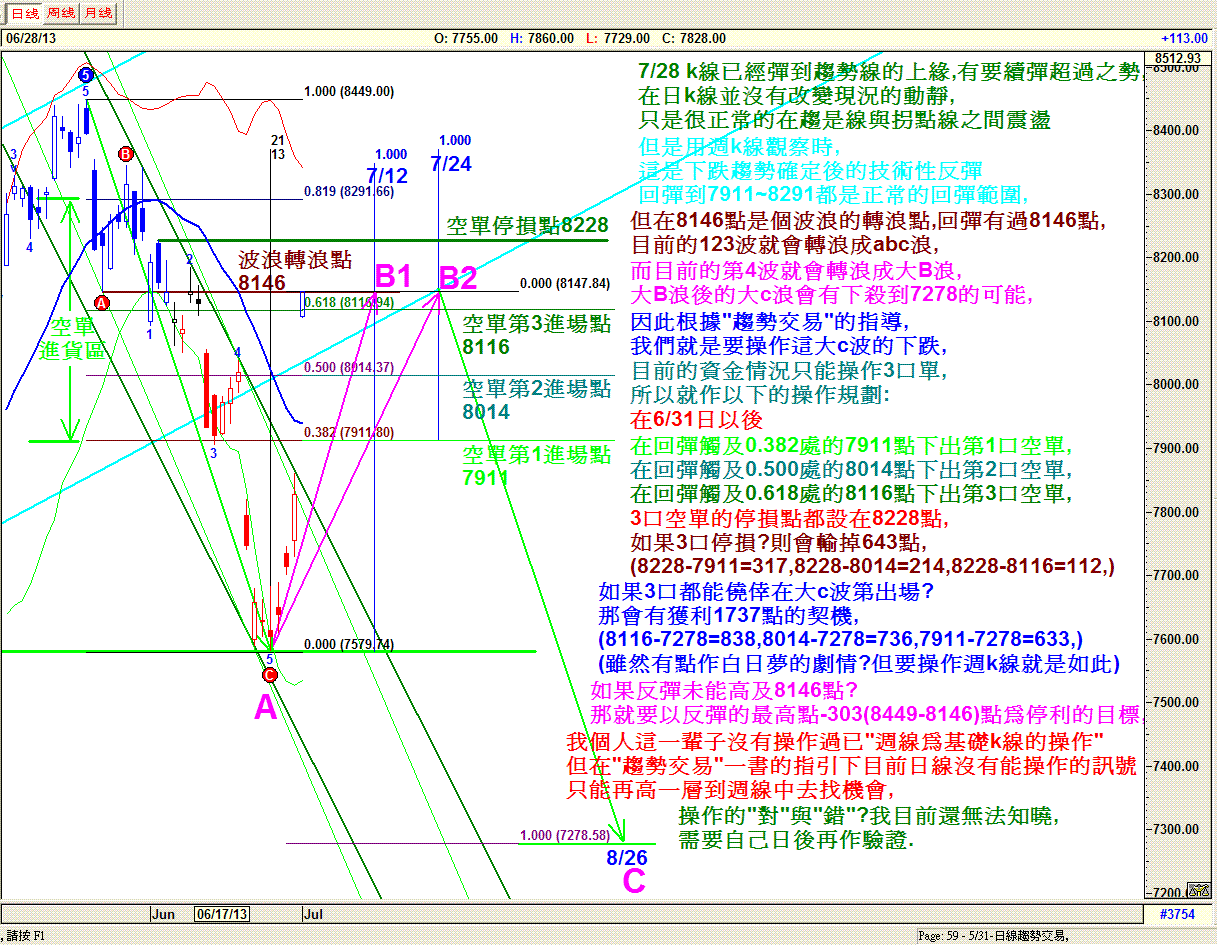The width and height of the screenshot is (1217, 948).
Task: Click the Close value C: 7828.00
Action: coord(694,38)
